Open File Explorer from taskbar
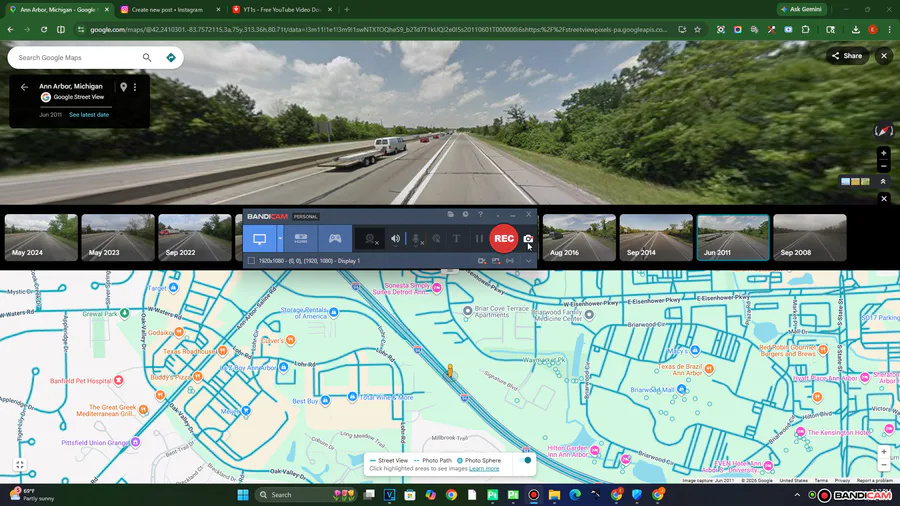 click(x=554, y=495)
